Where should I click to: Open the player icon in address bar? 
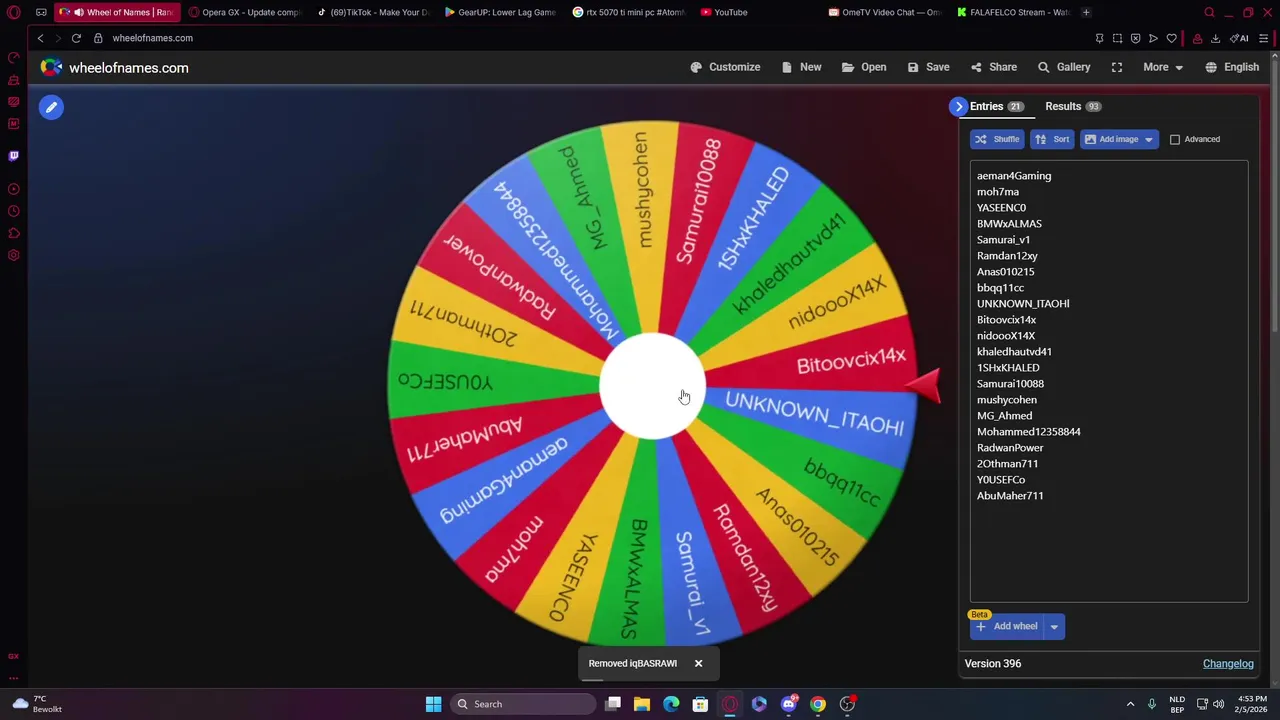coord(1153,38)
